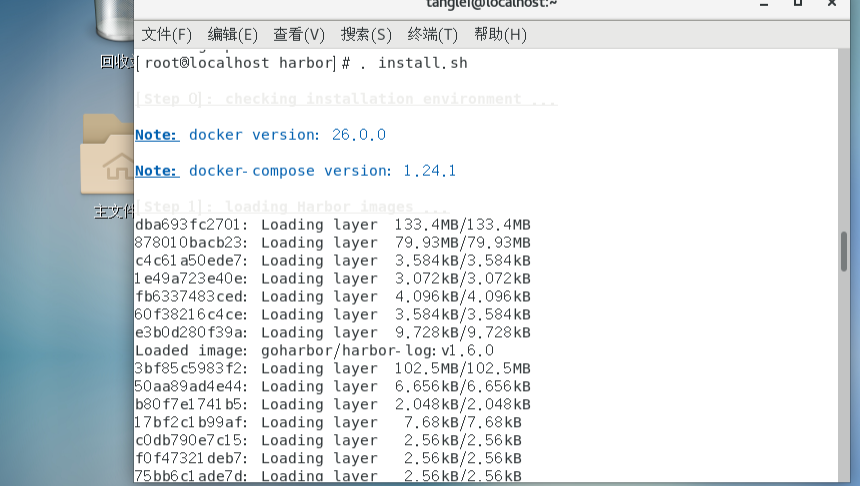The image size is (860, 486).
Task: Maximize the terminal window
Action: [x=797, y=4]
